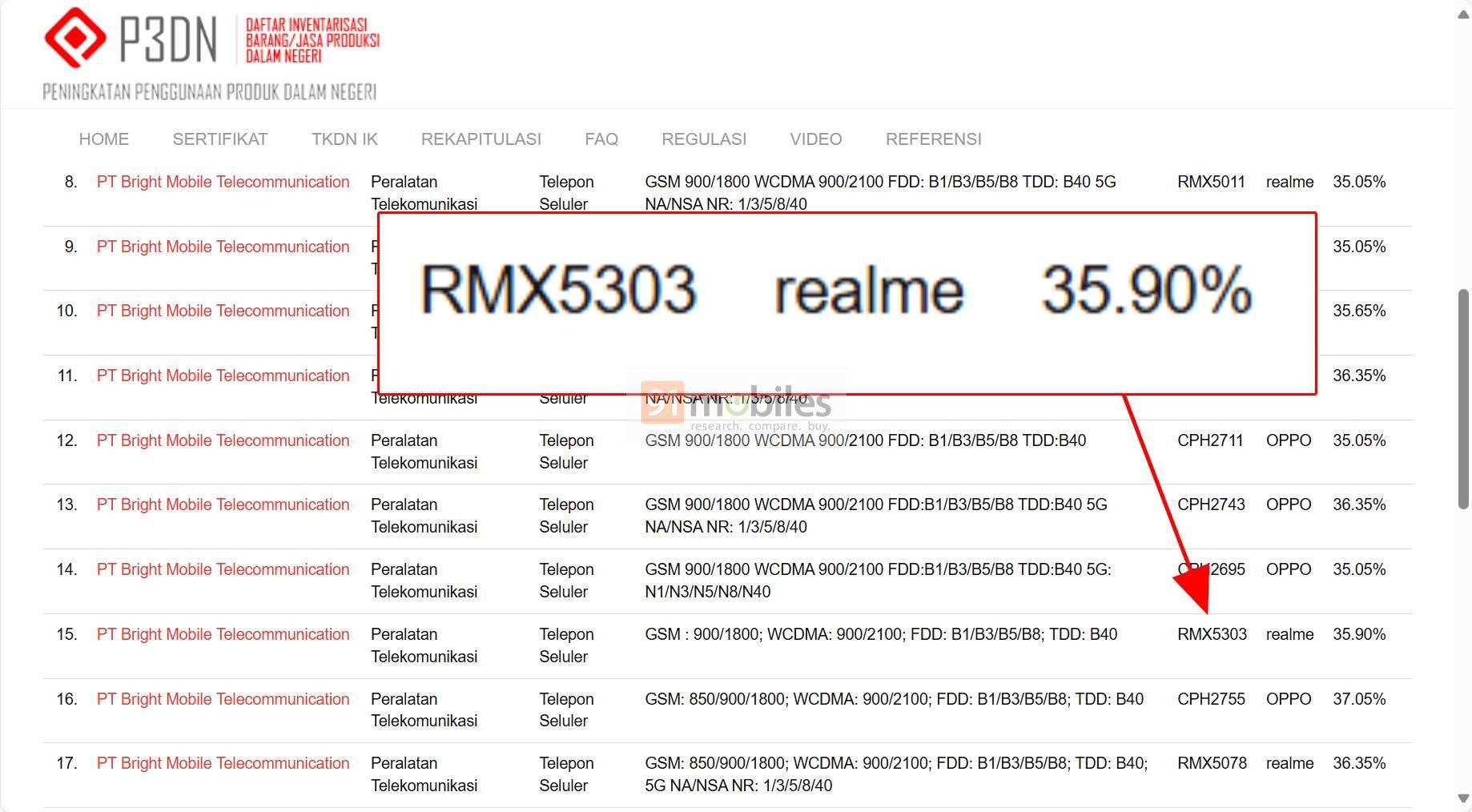Click row 15 specification starting GSM : 900/1800
Image resolution: width=1472 pixels, height=812 pixels.
click(x=881, y=634)
